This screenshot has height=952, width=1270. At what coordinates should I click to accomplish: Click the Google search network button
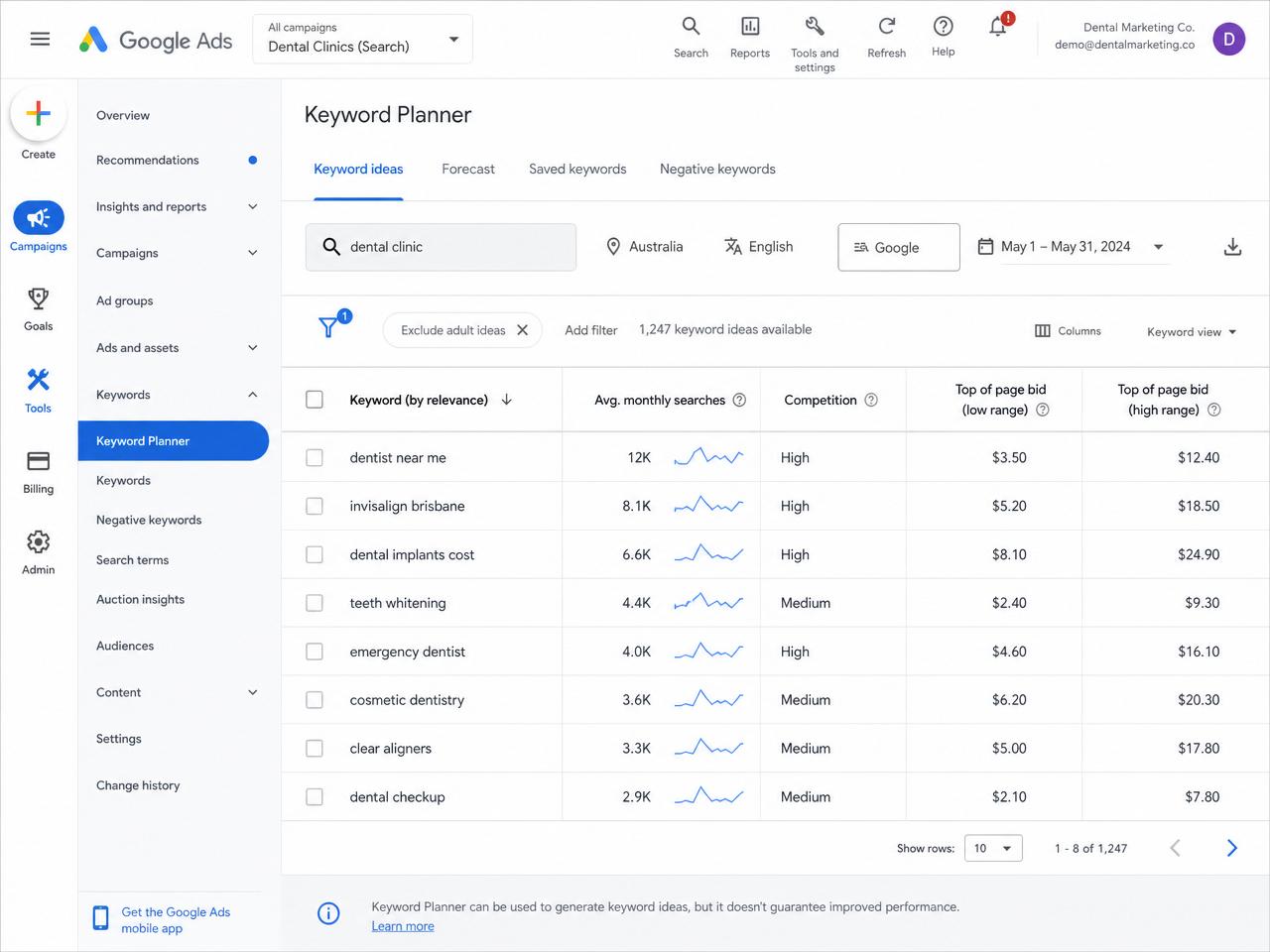click(899, 247)
